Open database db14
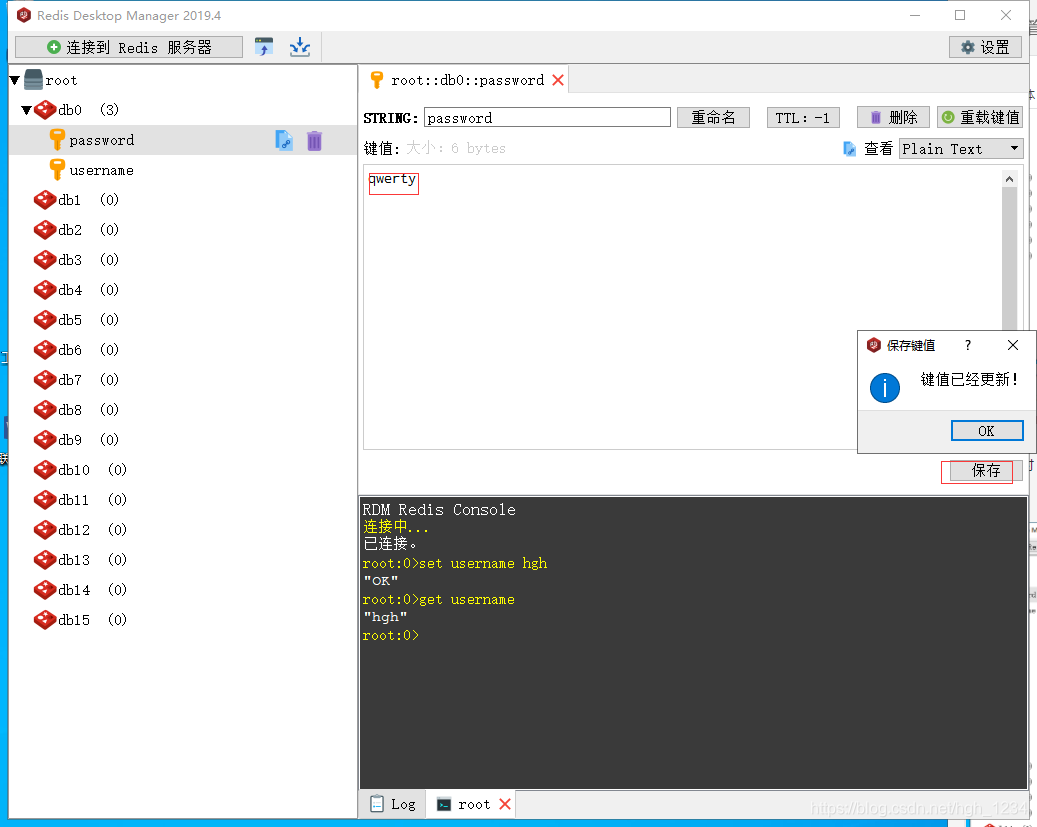This screenshot has width=1037, height=827. click(73, 590)
